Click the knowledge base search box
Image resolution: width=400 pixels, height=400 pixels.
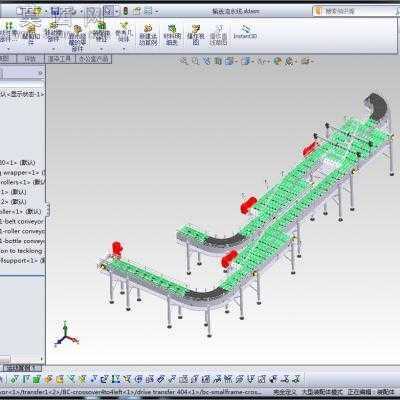355,11
